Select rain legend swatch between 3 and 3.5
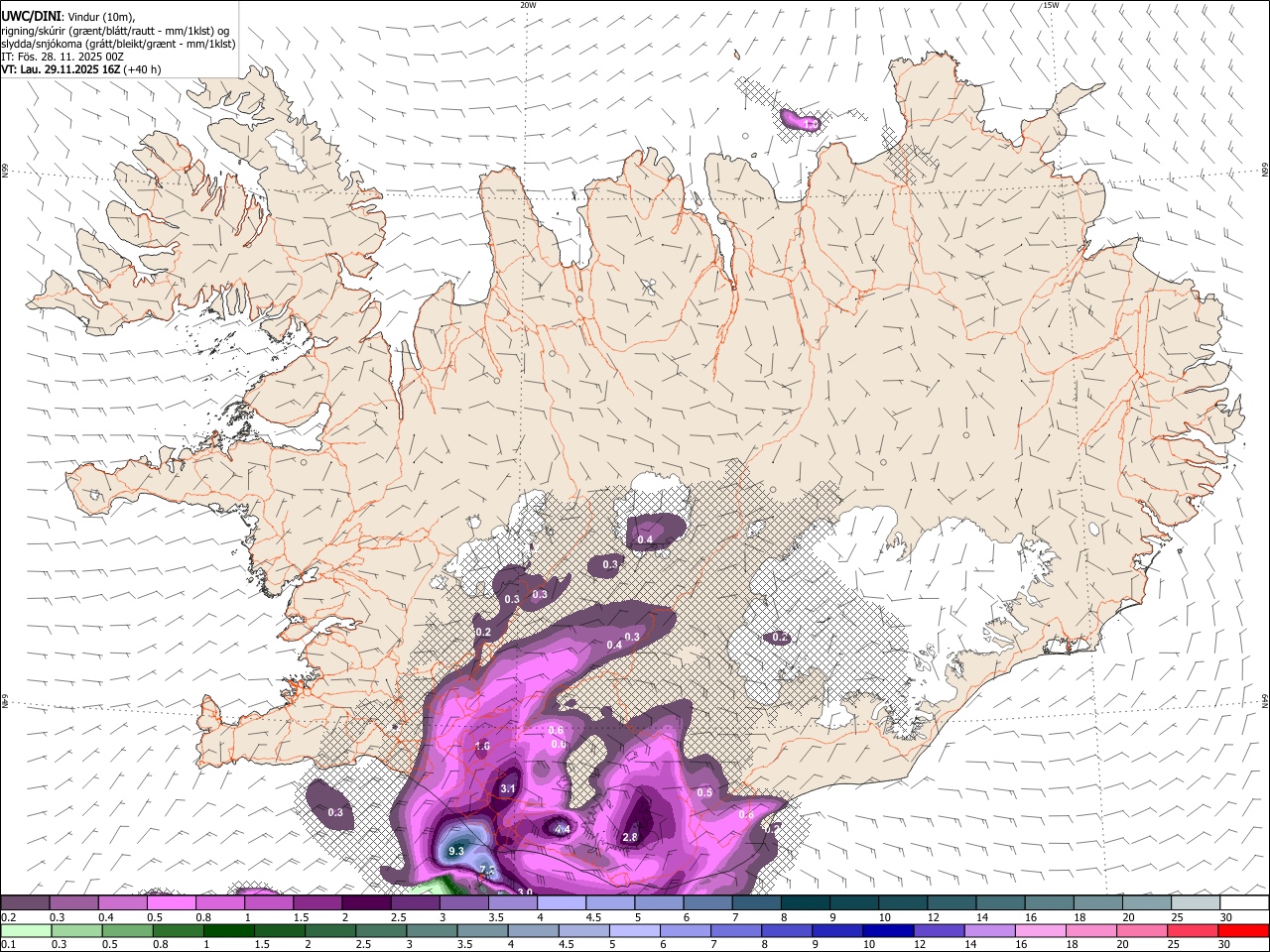 [432, 930]
